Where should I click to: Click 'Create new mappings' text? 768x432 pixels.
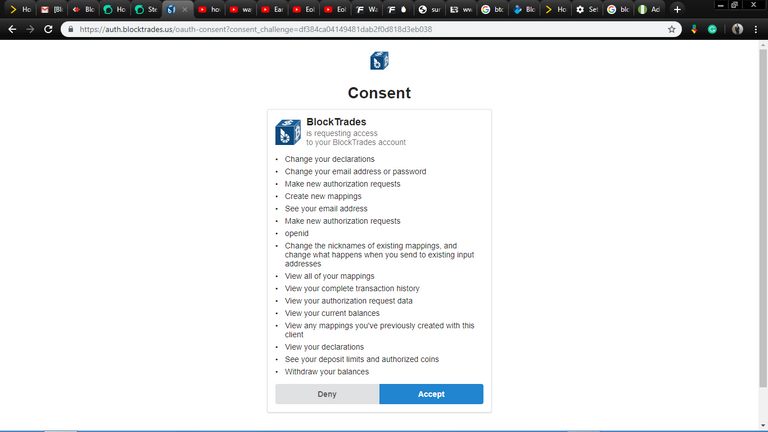click(x=323, y=196)
